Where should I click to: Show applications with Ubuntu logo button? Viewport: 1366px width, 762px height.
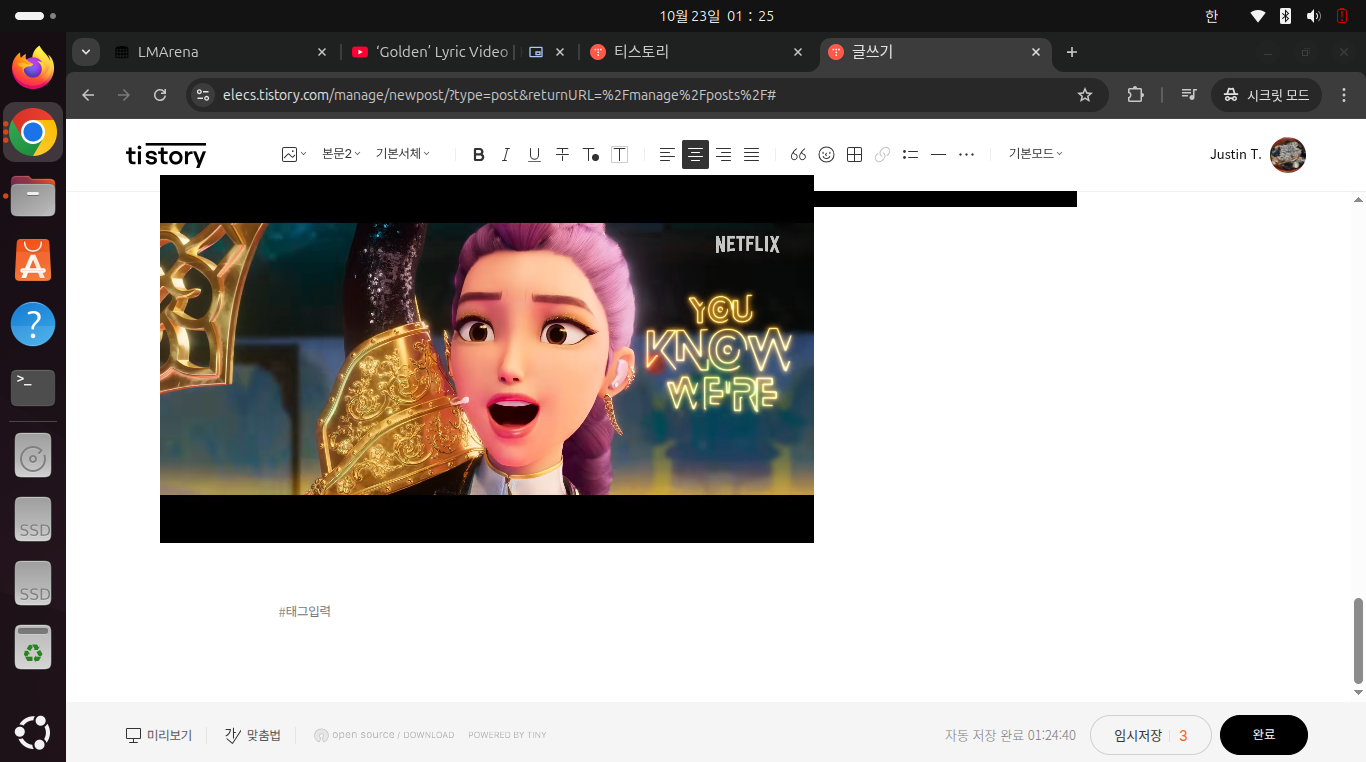point(33,734)
